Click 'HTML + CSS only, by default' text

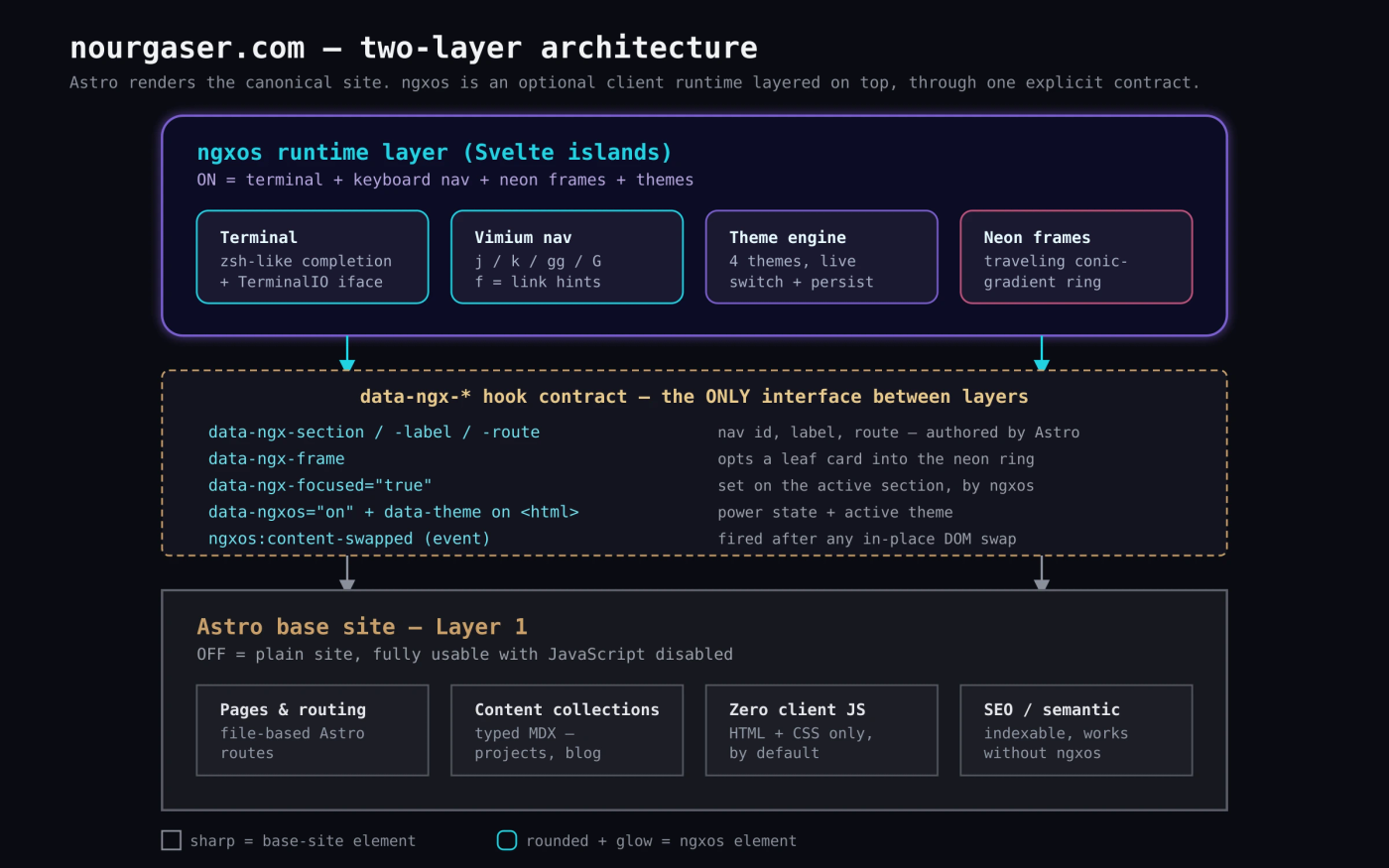(801, 743)
